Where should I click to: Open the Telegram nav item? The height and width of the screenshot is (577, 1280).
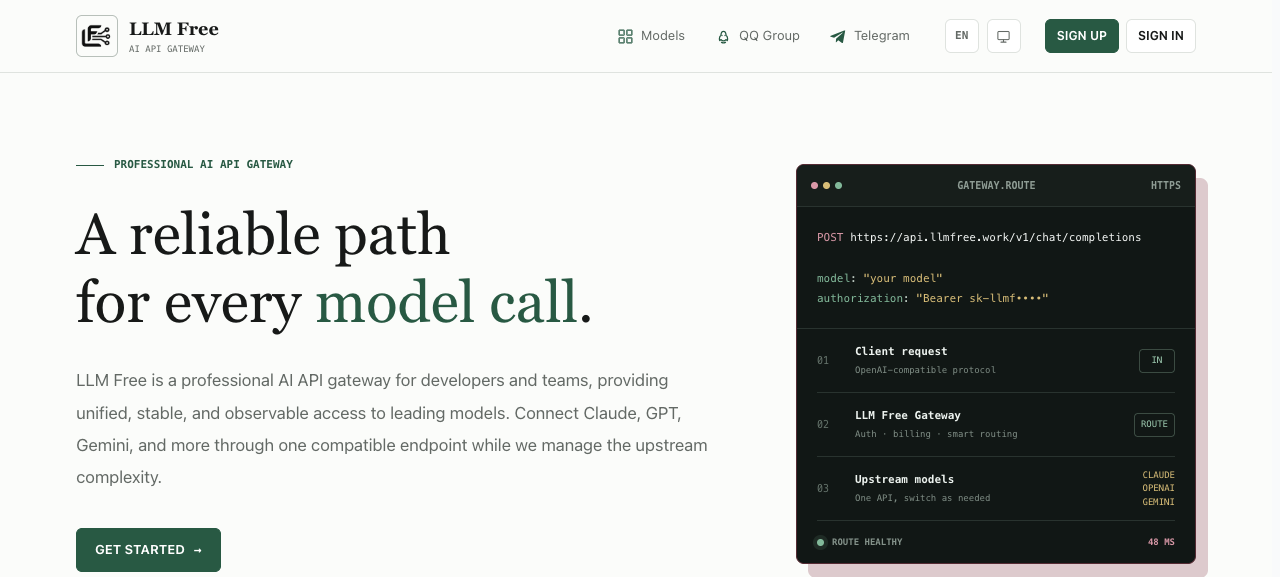pos(870,36)
